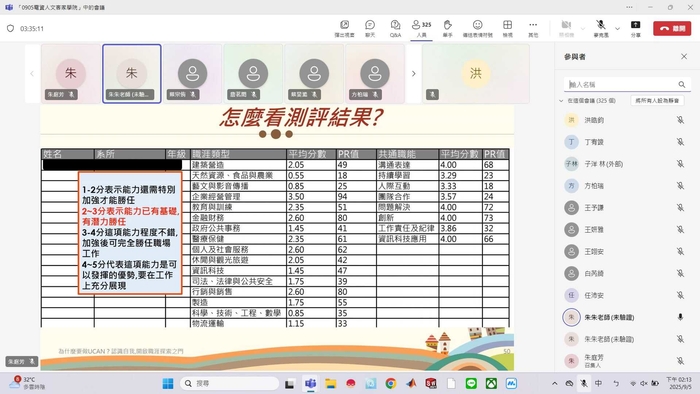Select 洪 participant's large video tile
Image resolution: width=700 pixels, height=394 pixels.
click(x=476, y=74)
